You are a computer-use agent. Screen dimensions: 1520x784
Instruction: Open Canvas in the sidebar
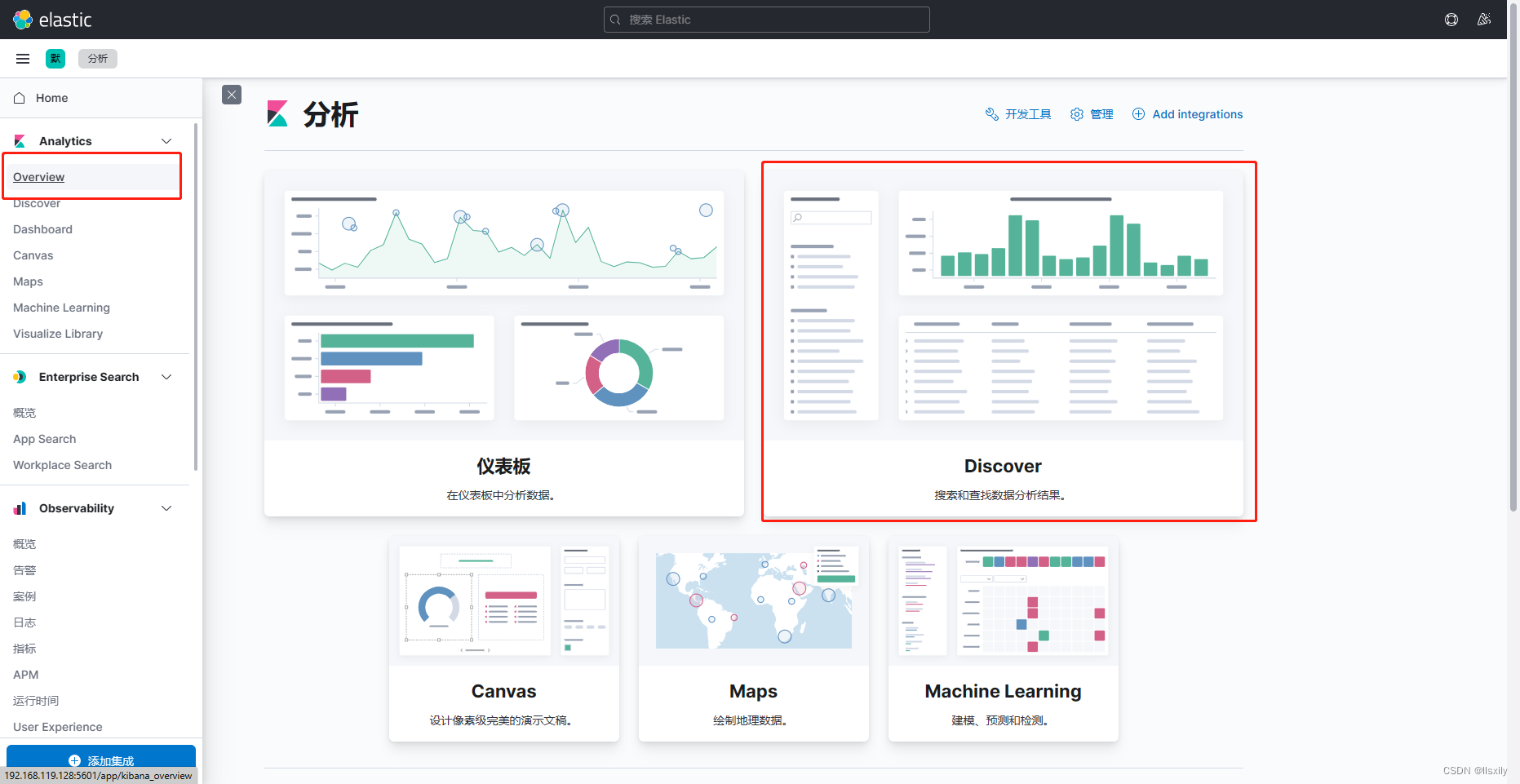pyautogui.click(x=33, y=255)
